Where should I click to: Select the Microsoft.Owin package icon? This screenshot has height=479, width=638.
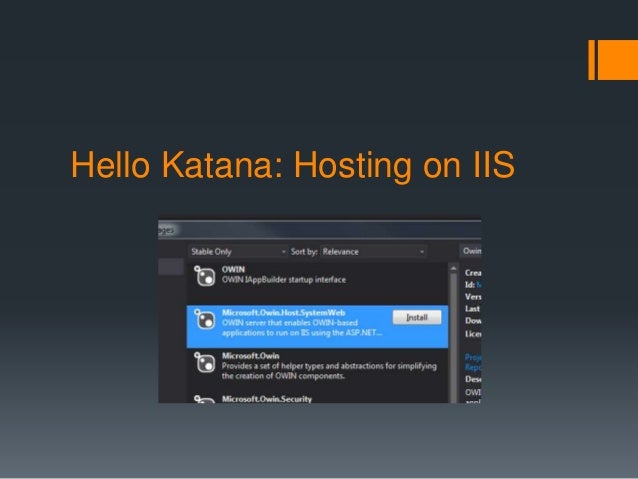click(205, 362)
